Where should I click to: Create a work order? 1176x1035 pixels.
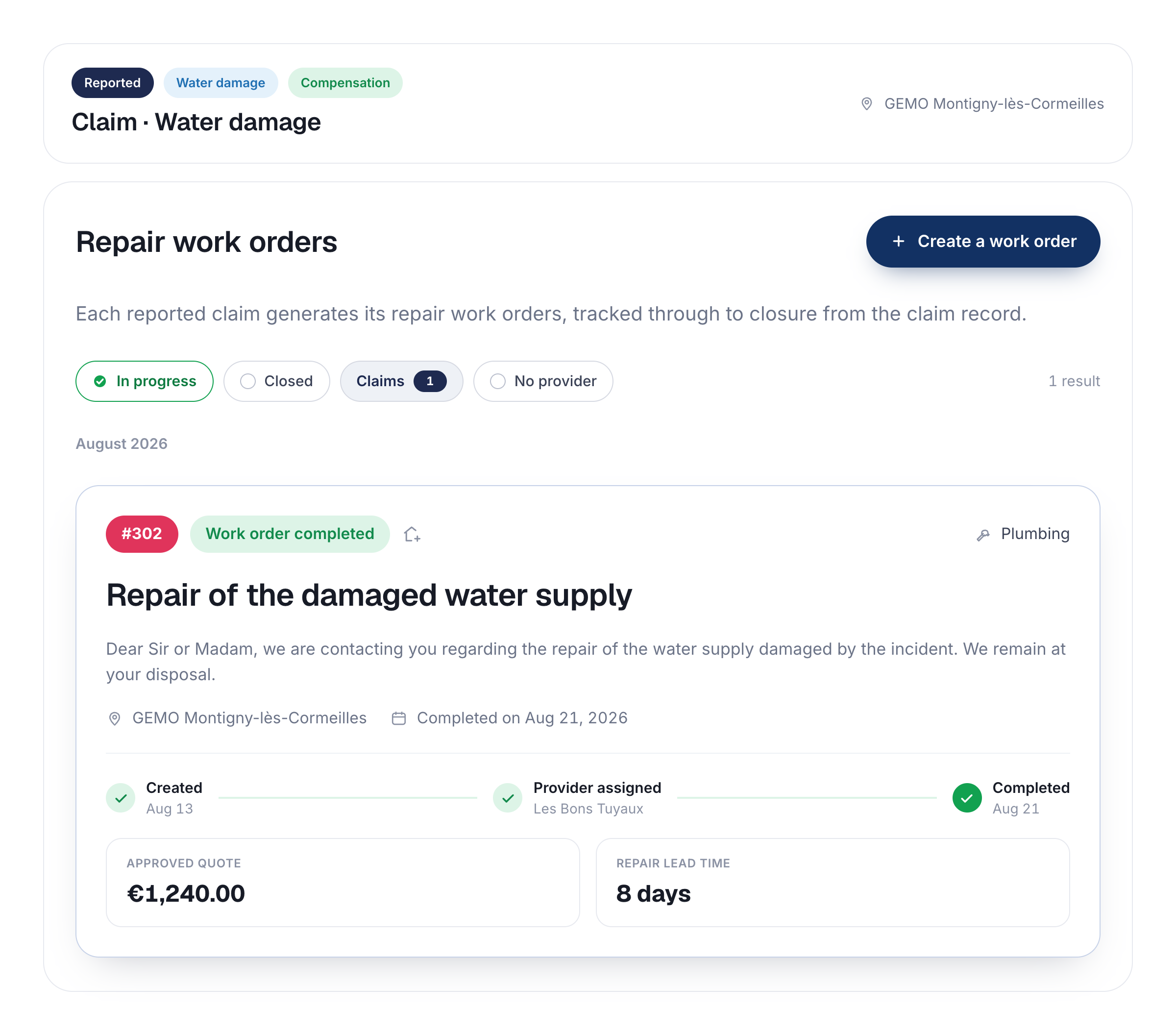click(983, 242)
